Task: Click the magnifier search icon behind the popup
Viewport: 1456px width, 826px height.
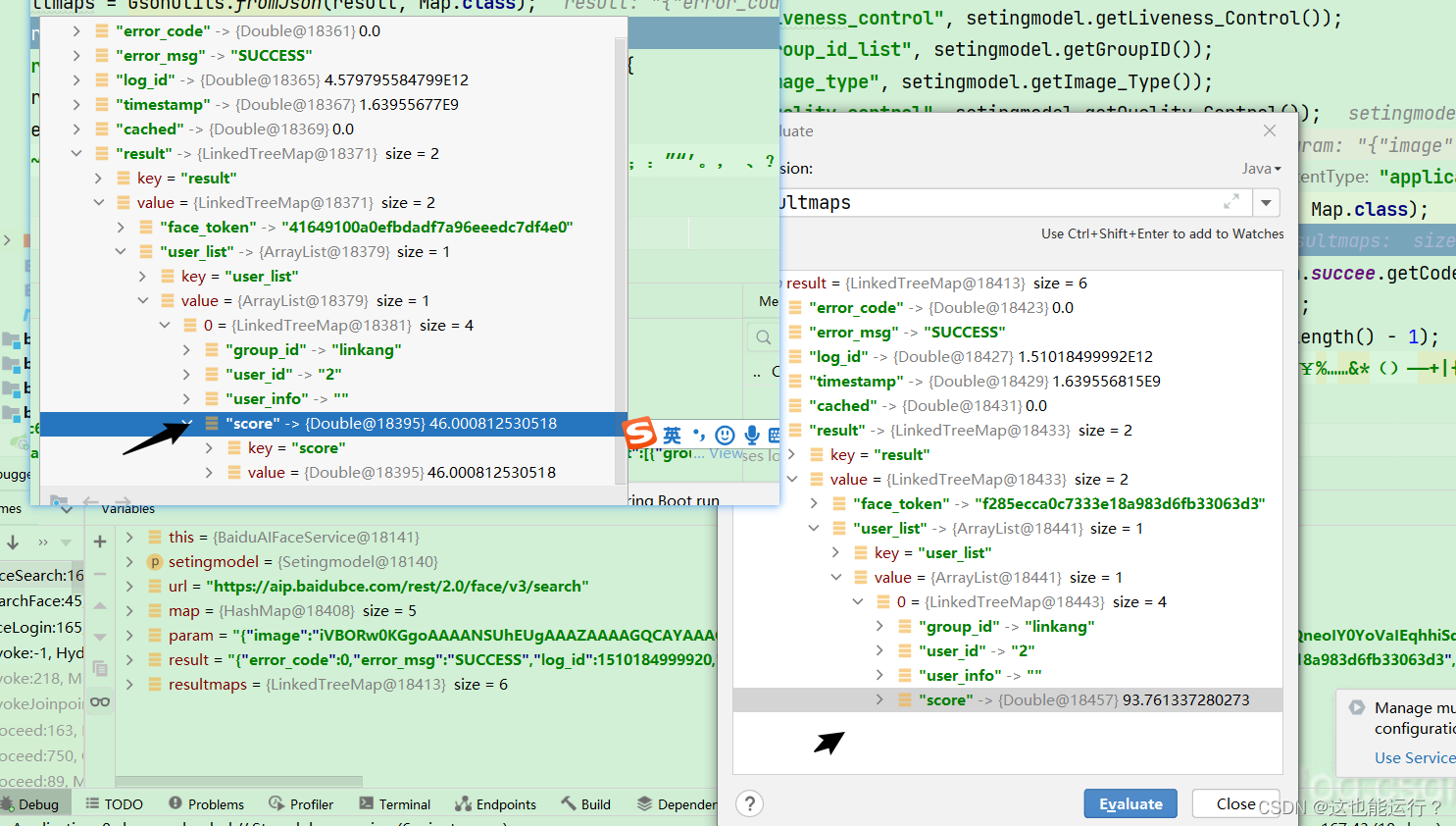Action: click(x=763, y=338)
